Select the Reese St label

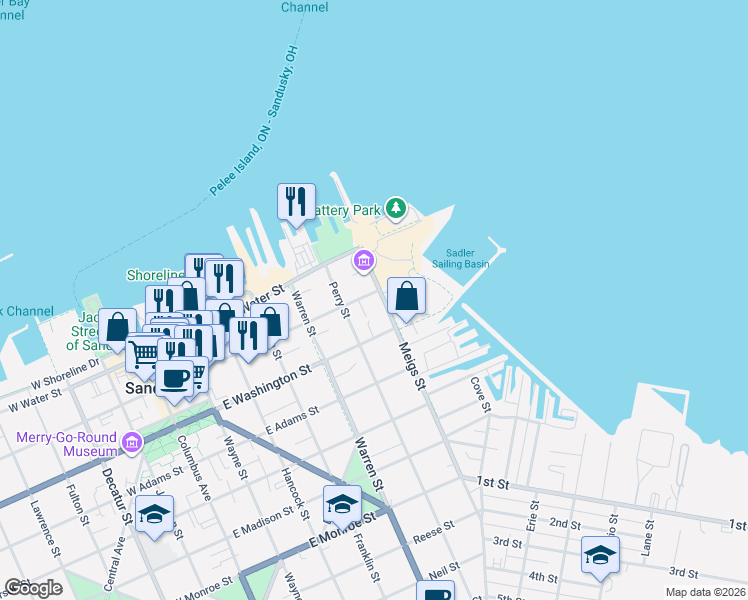click(x=434, y=532)
